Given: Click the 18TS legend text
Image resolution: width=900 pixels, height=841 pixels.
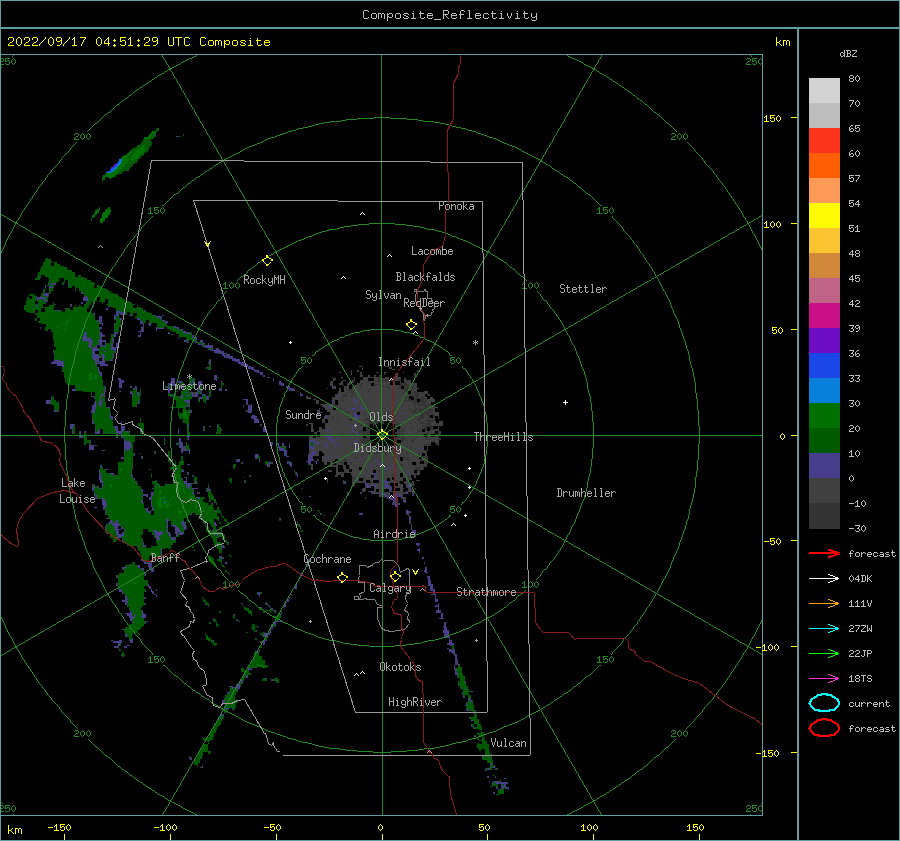Looking at the screenshot, I should [860, 679].
